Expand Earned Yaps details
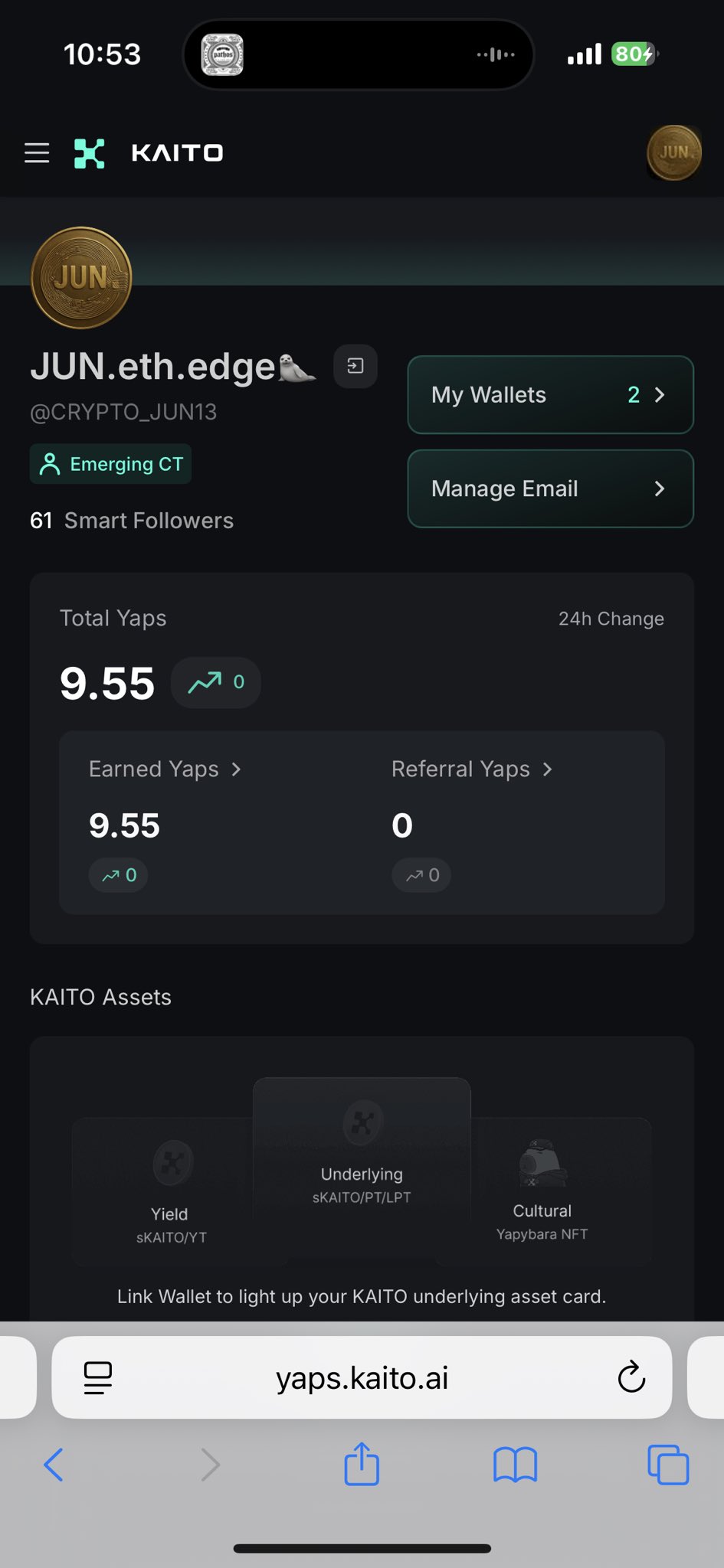The height and width of the screenshot is (1568, 724). (x=165, y=769)
